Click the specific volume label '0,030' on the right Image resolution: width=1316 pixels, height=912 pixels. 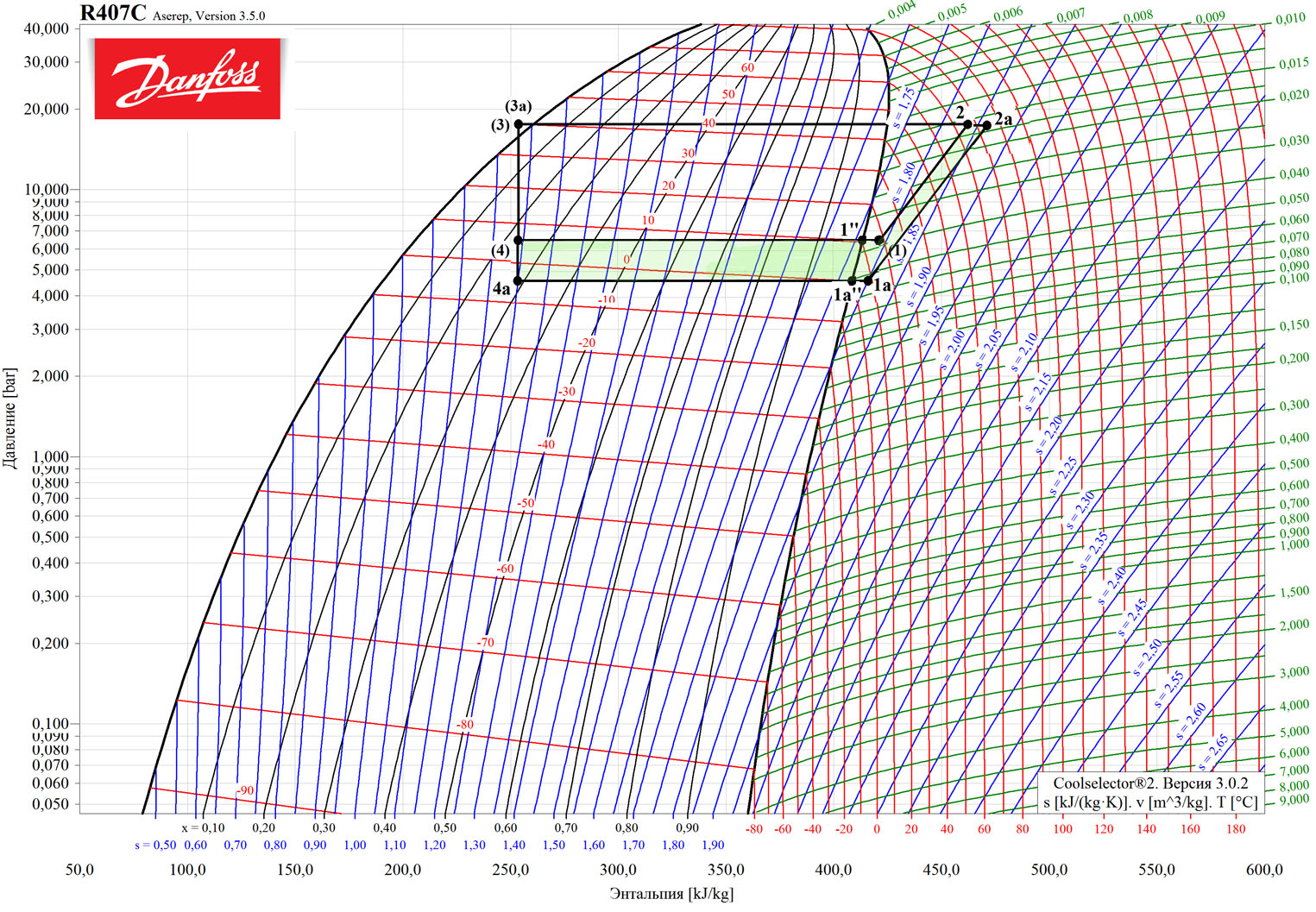click(x=1294, y=141)
